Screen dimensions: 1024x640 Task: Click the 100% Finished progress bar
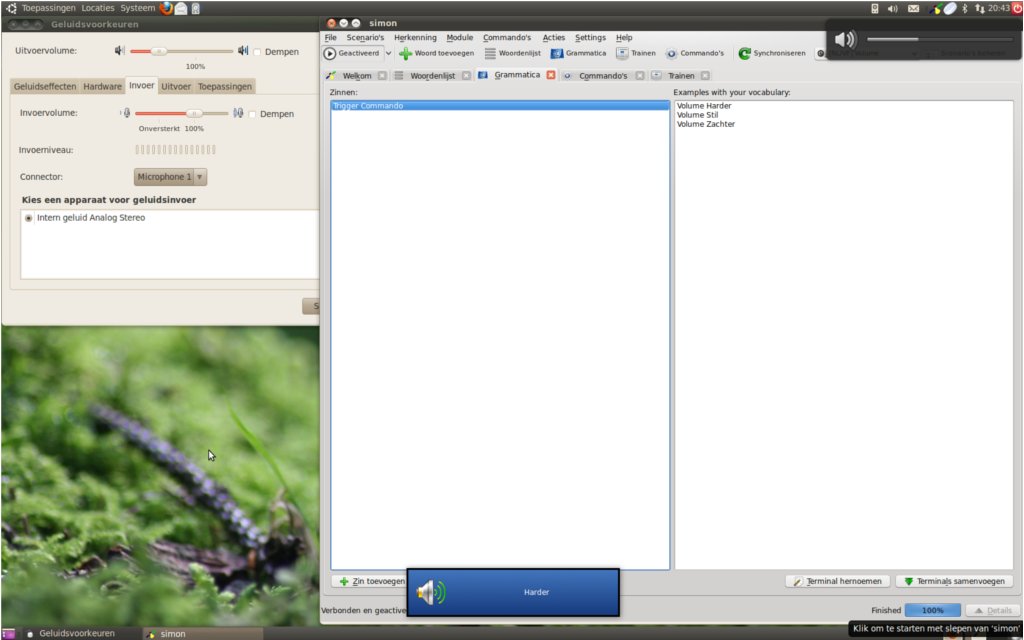coord(933,611)
